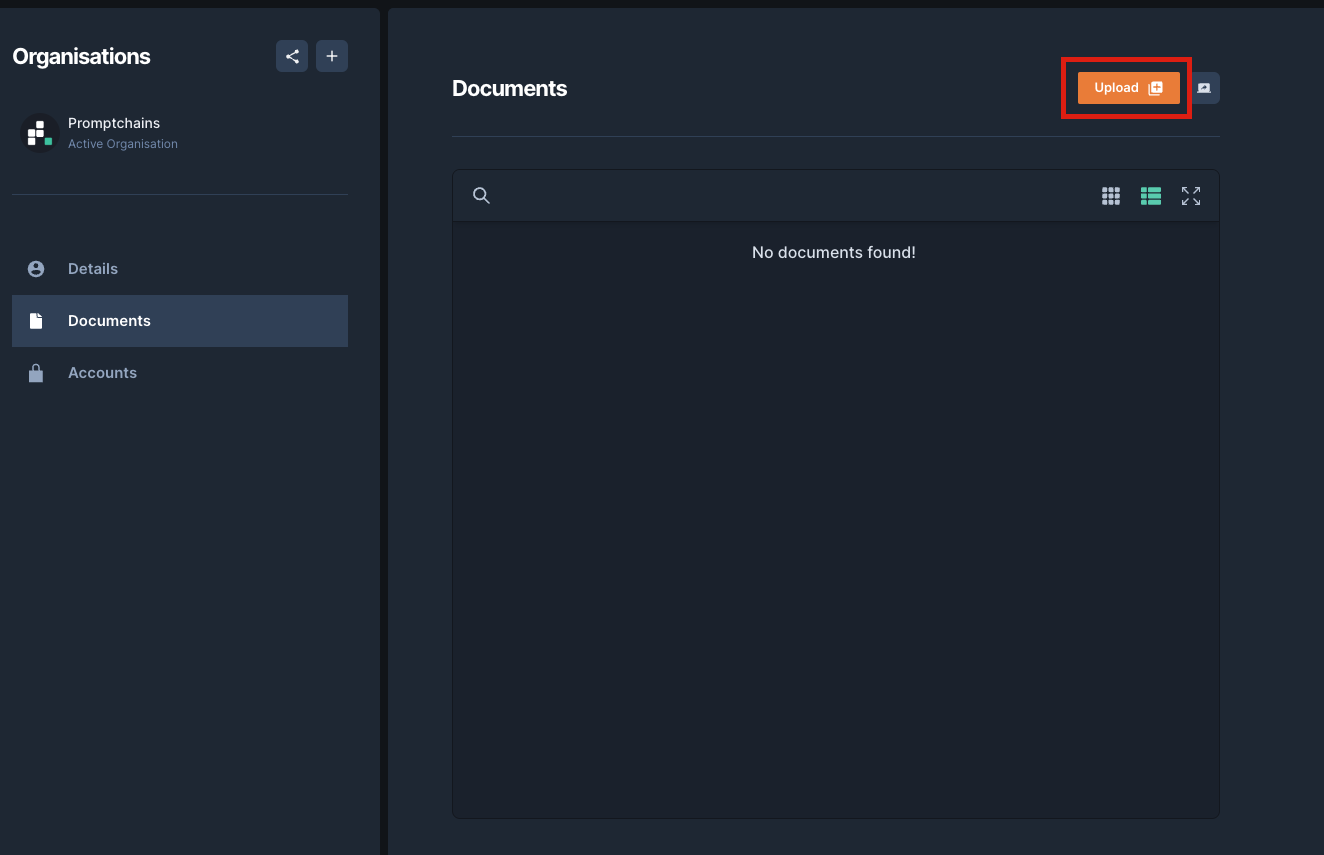Click the Documents file icon in sidebar

pyautogui.click(x=36, y=320)
